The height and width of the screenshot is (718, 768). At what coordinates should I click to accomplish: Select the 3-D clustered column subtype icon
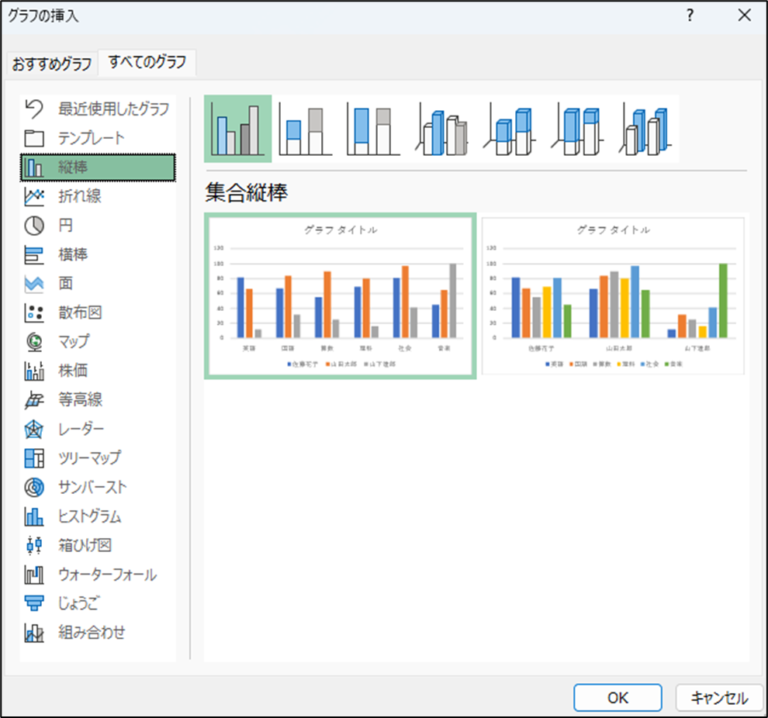point(442,129)
